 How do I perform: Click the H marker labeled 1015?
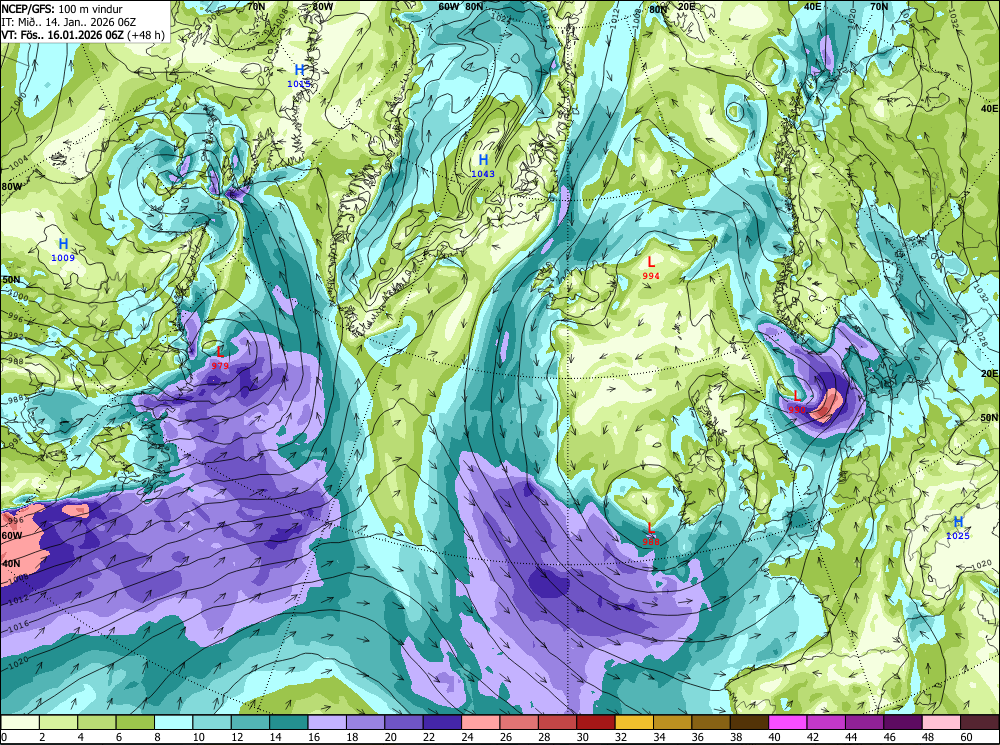click(299, 70)
